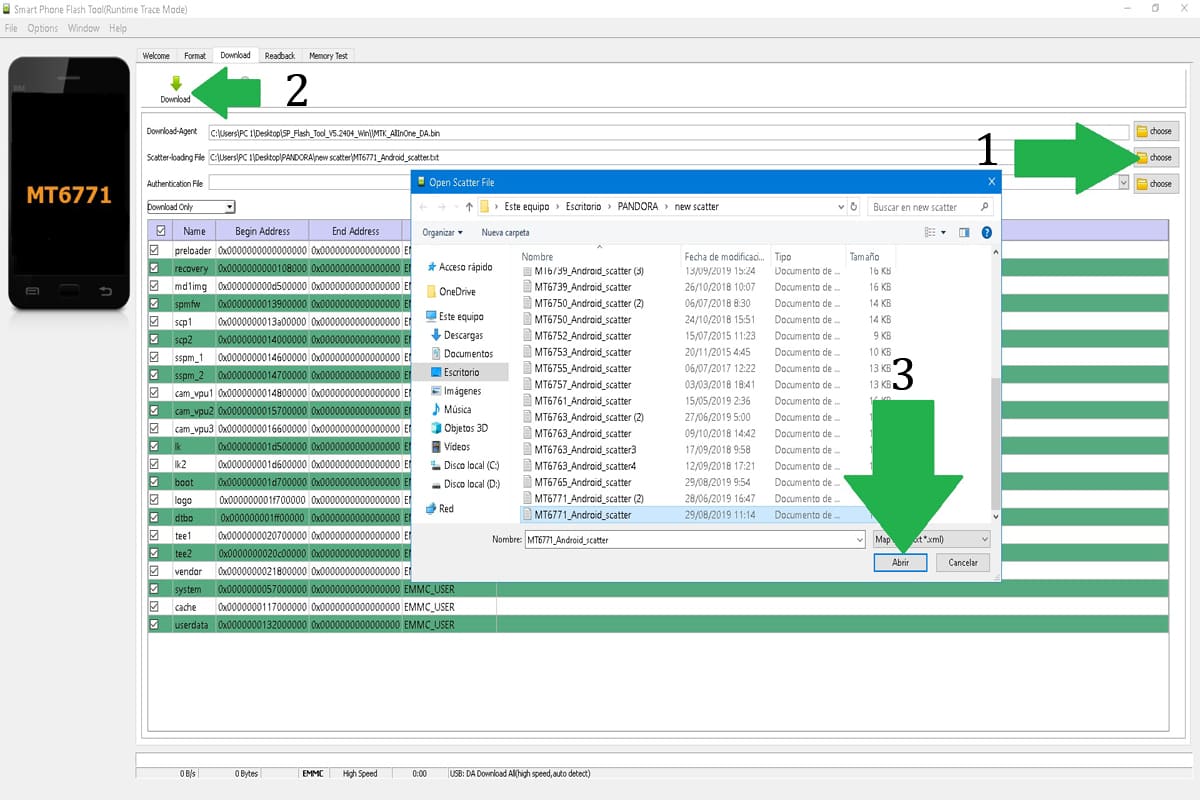Click the Abrir button
This screenshot has height=800, width=1200.
(900, 563)
